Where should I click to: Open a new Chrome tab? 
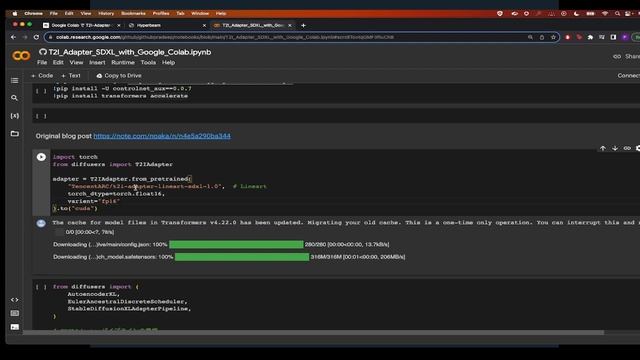[x=303, y=25]
